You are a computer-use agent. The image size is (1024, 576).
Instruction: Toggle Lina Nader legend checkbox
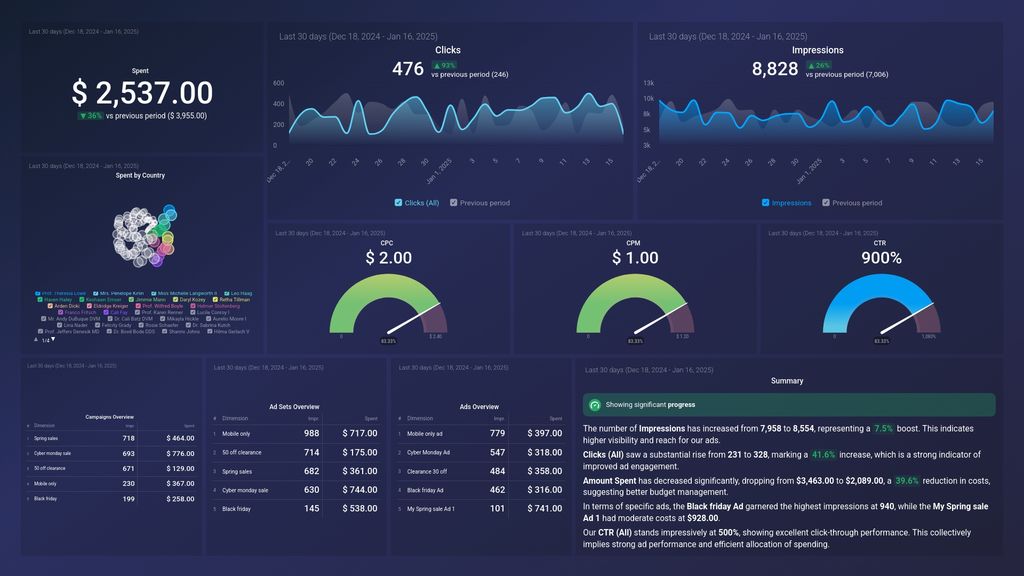coord(59,325)
